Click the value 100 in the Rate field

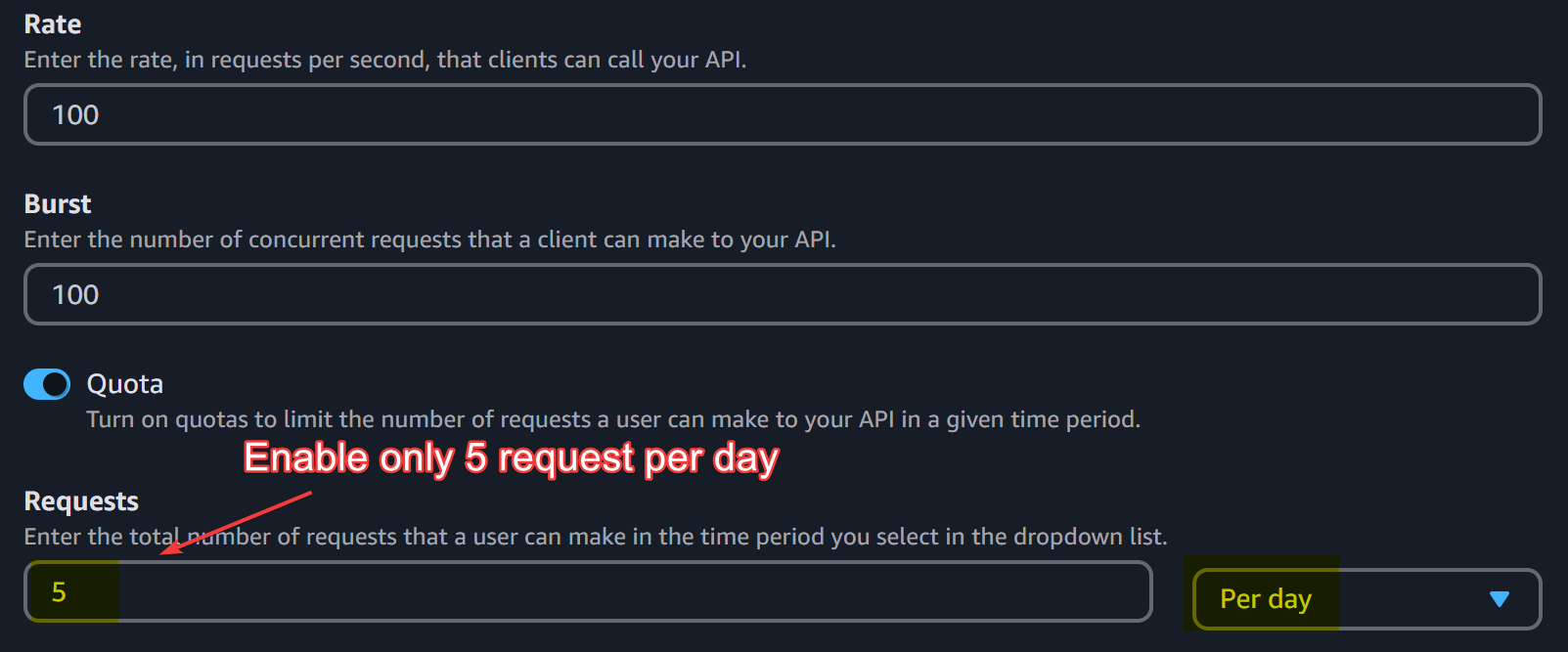(75, 115)
